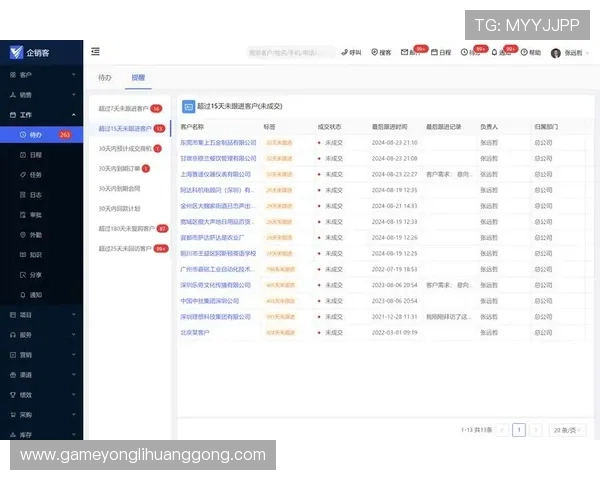The width and height of the screenshot is (600, 480).
Task: Click the 归属部门 column header
Action: [546, 127]
